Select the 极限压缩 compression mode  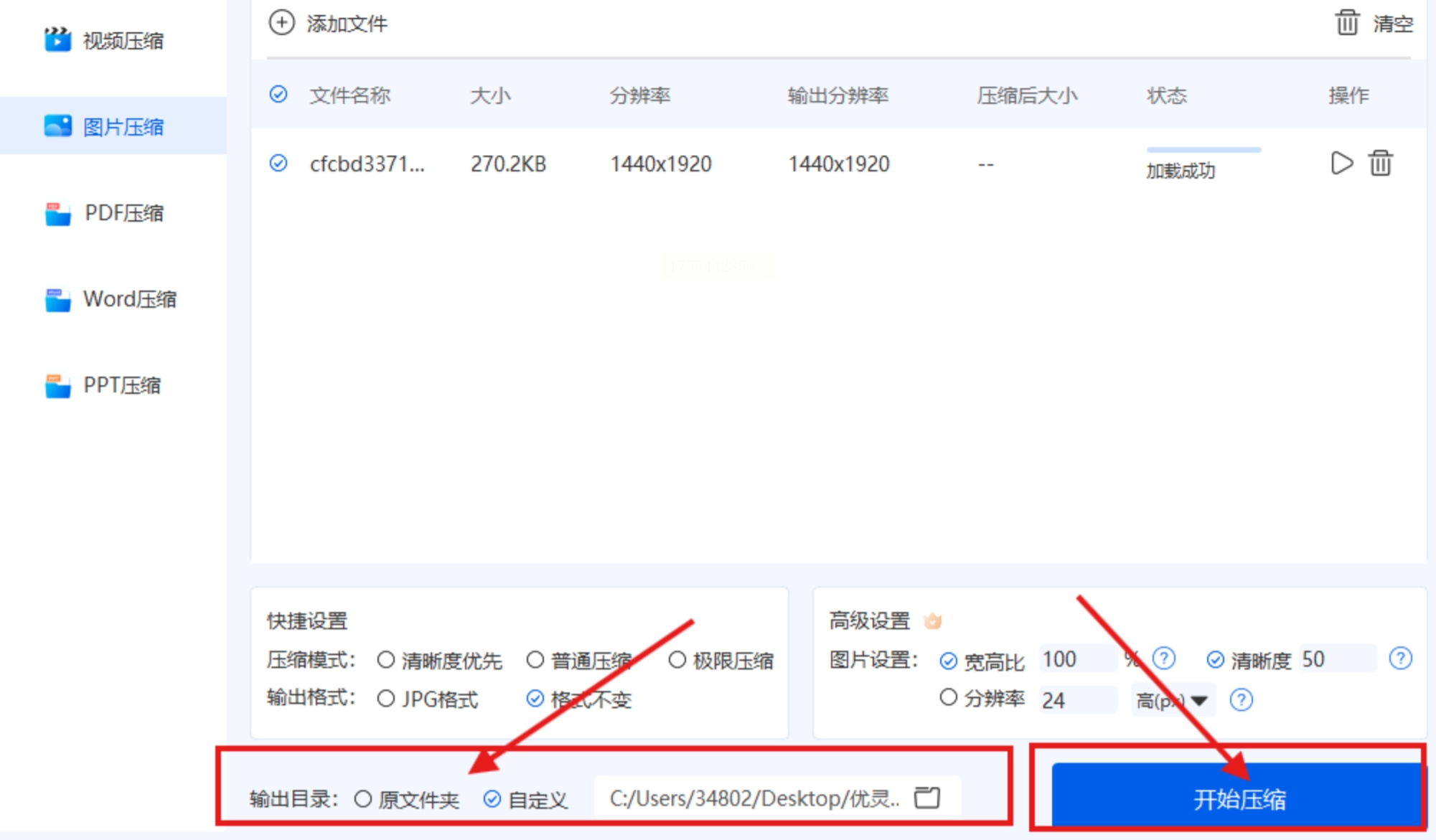click(x=677, y=660)
